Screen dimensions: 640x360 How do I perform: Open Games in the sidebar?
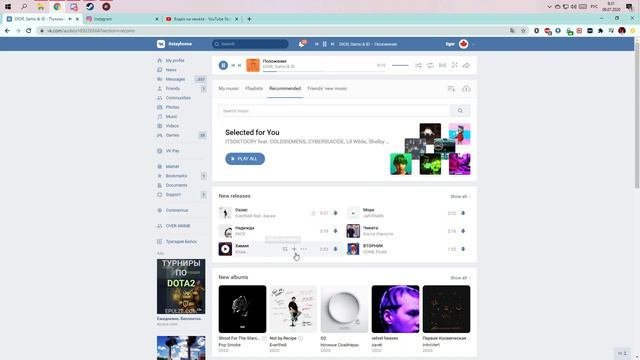click(172, 135)
